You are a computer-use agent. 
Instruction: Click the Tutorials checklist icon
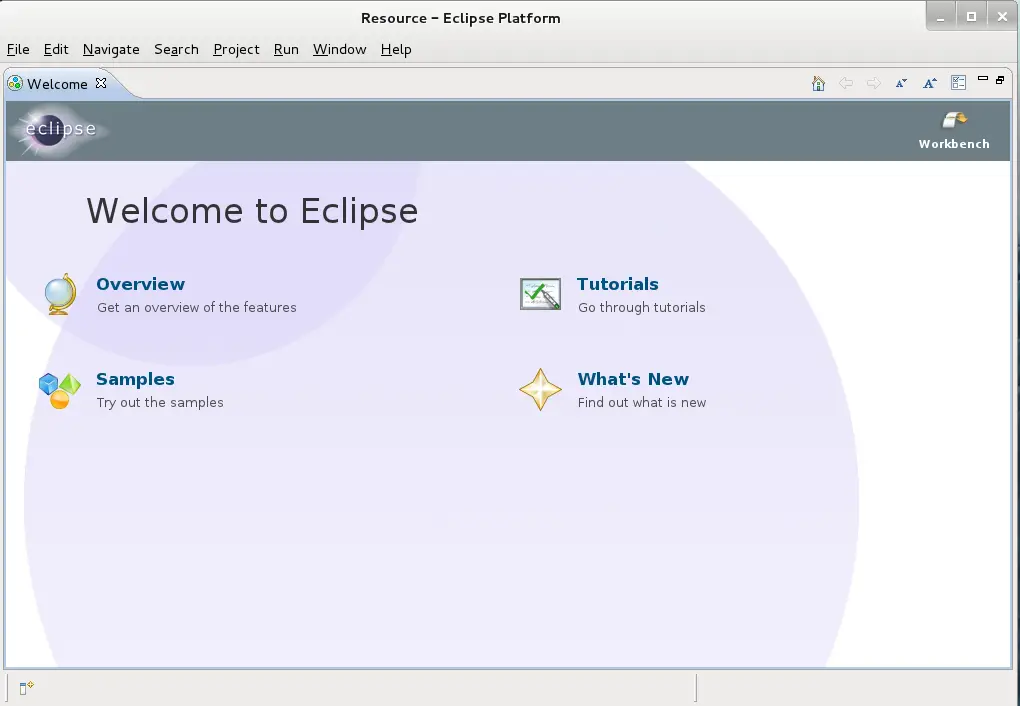[x=541, y=294]
